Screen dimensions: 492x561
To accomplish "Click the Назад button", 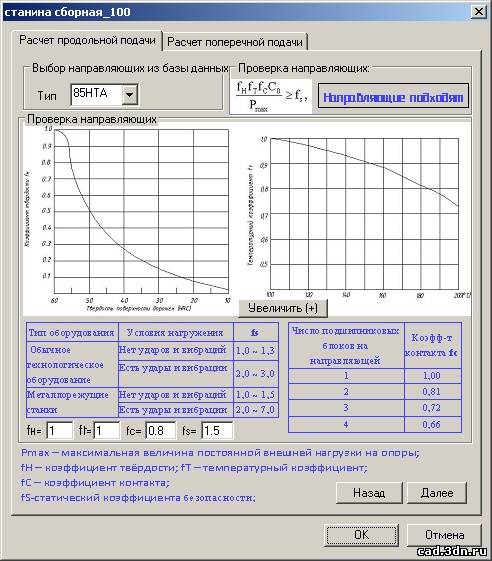I will (369, 493).
